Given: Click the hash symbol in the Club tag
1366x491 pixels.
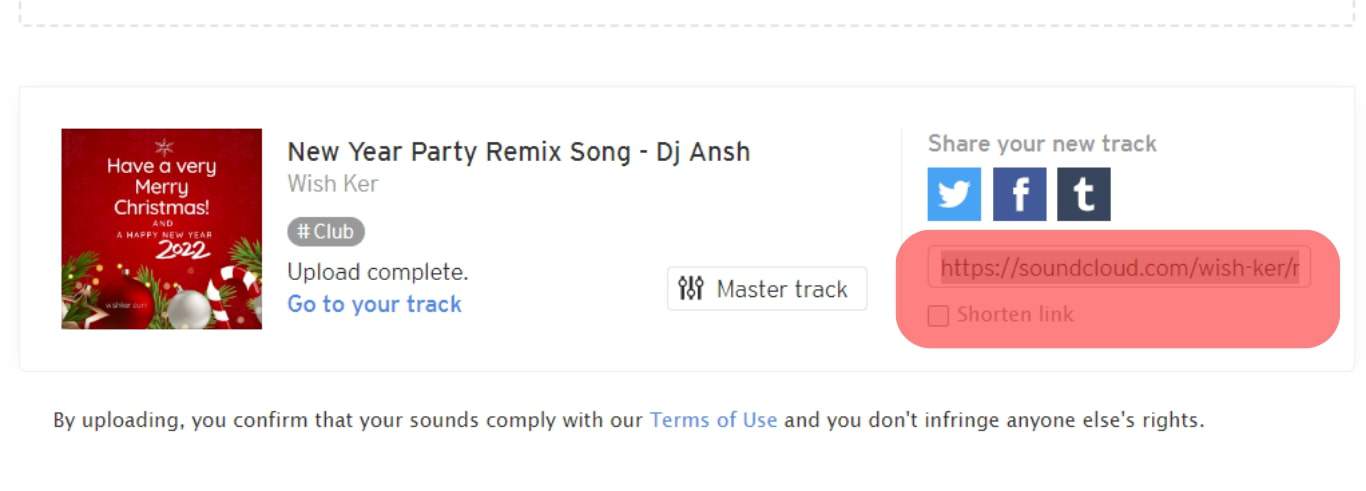Looking at the screenshot, I should (303, 232).
